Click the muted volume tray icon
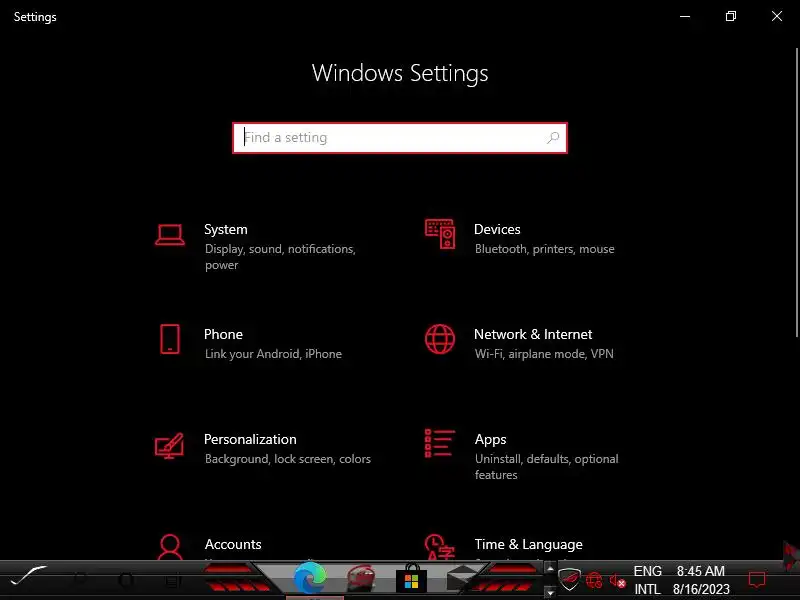This screenshot has width=800, height=600. point(618,581)
